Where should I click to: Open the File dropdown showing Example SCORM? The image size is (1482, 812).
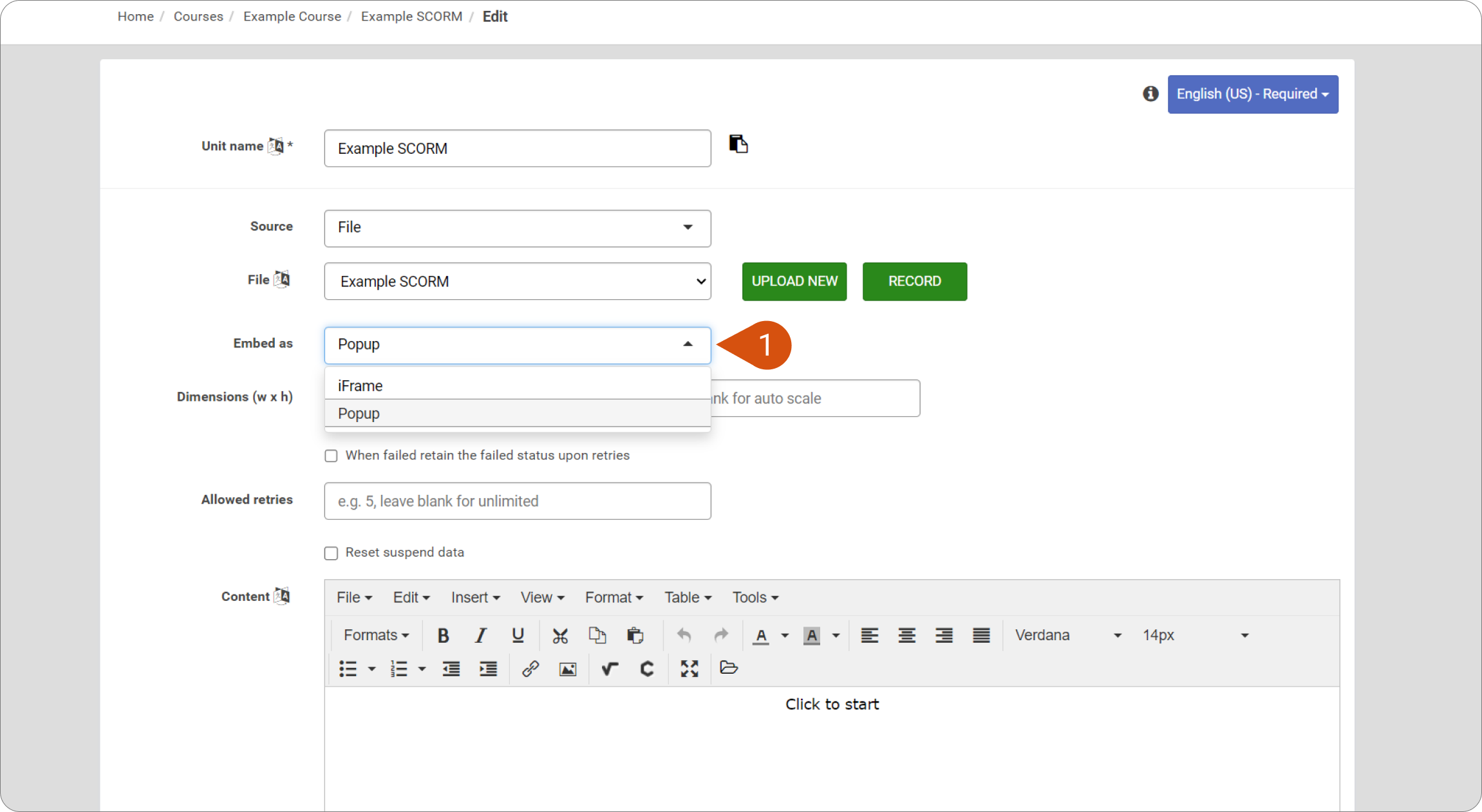(518, 281)
